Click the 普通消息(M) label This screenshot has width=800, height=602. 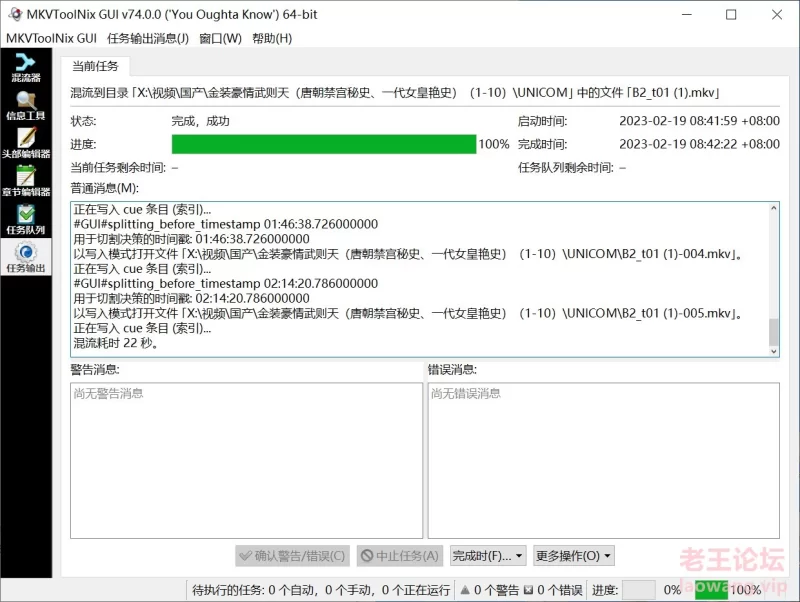tap(105, 188)
